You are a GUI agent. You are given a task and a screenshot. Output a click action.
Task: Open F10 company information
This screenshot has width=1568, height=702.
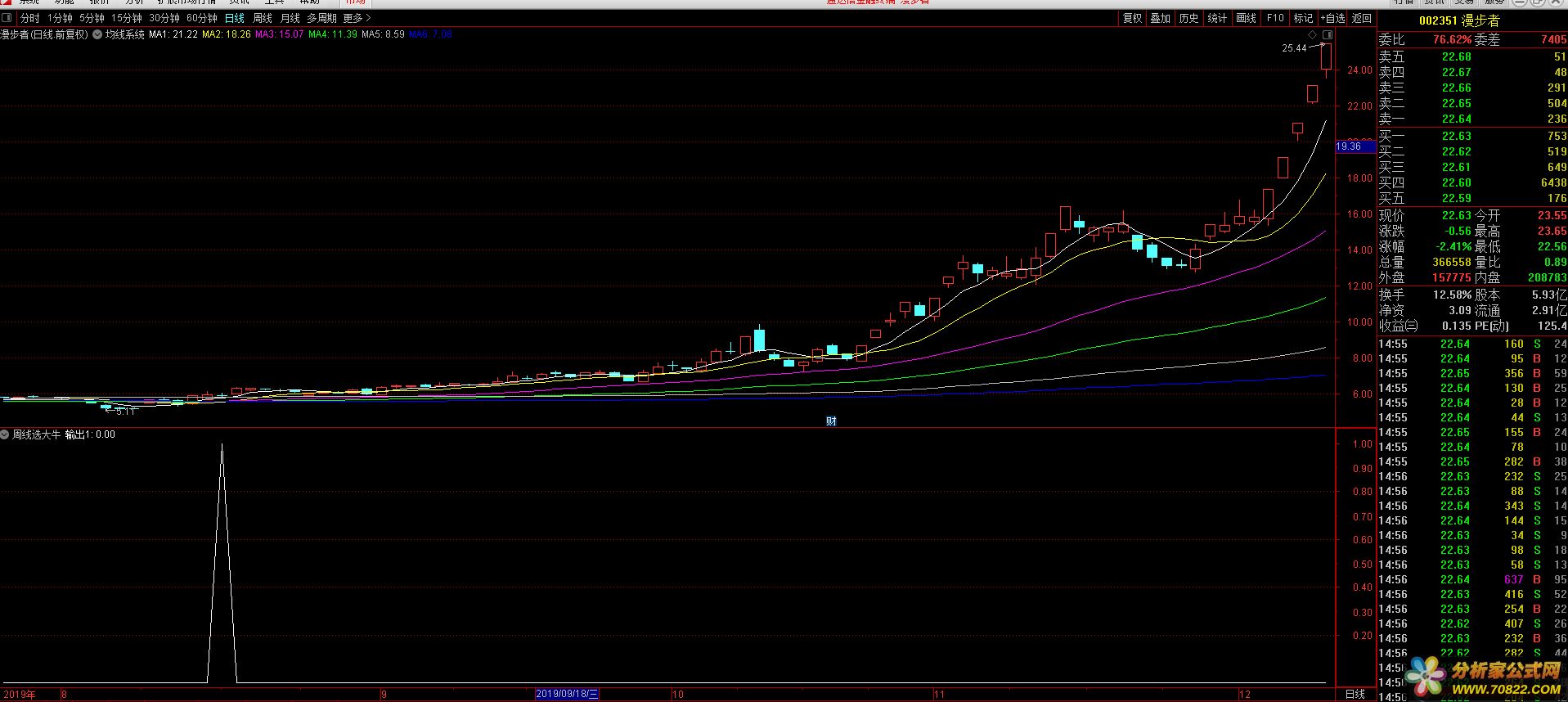(1275, 18)
